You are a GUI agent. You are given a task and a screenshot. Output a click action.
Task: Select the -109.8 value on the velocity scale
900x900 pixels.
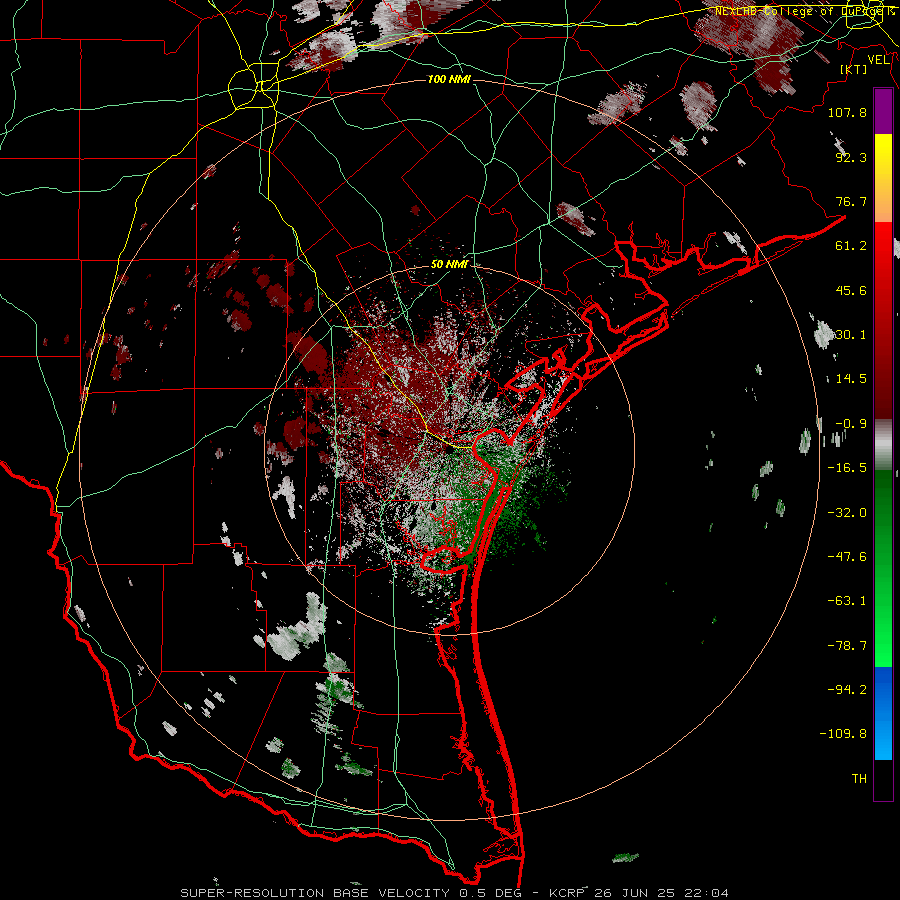coord(843,734)
